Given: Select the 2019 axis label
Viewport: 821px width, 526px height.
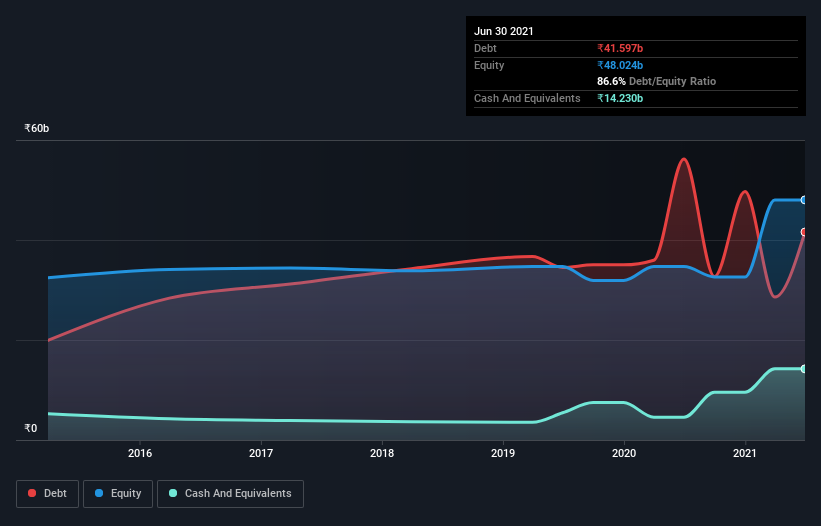Looking at the screenshot, I should click(x=503, y=453).
